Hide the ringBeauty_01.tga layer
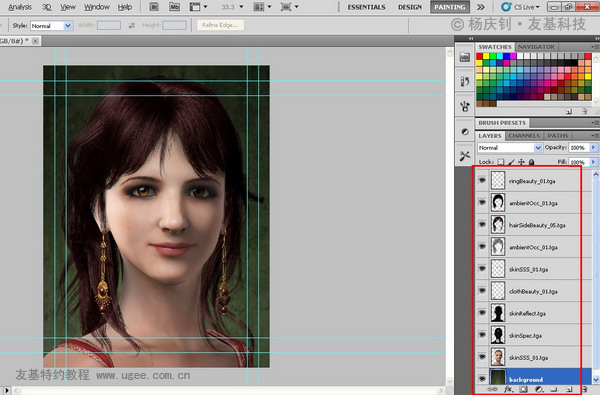The width and height of the screenshot is (600, 395). pos(482,180)
